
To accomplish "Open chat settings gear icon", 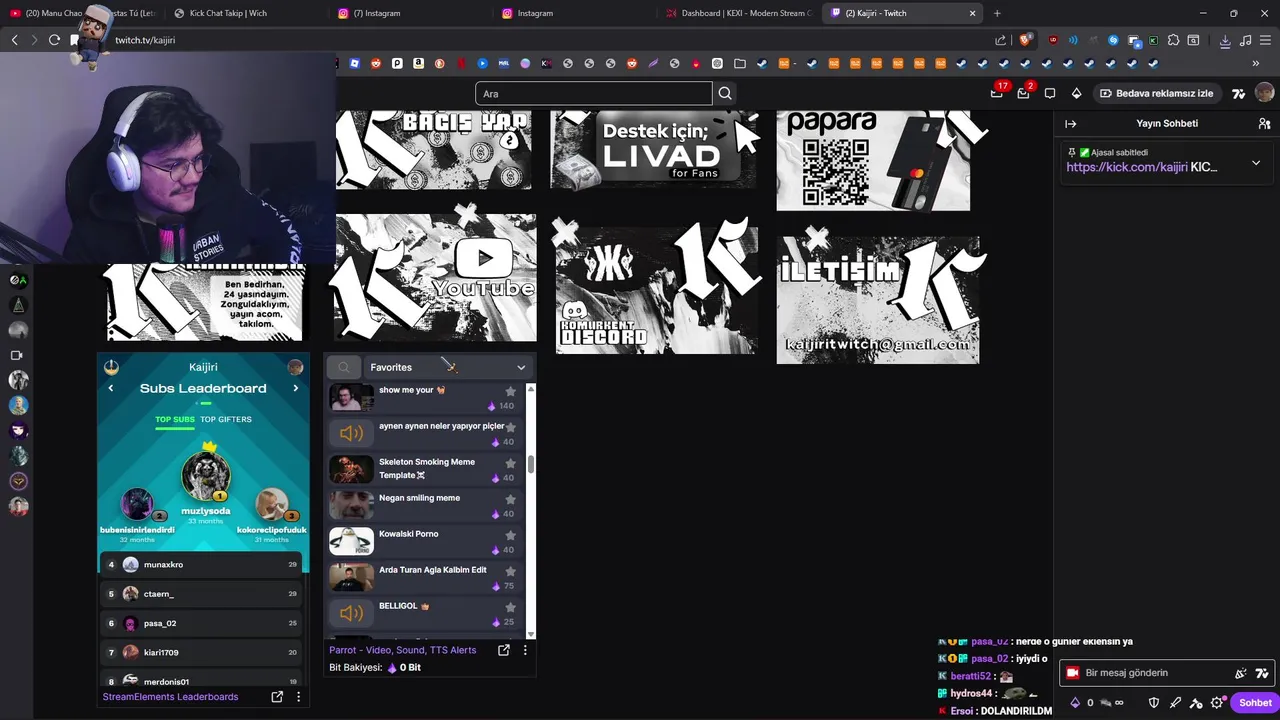I will click(1217, 703).
